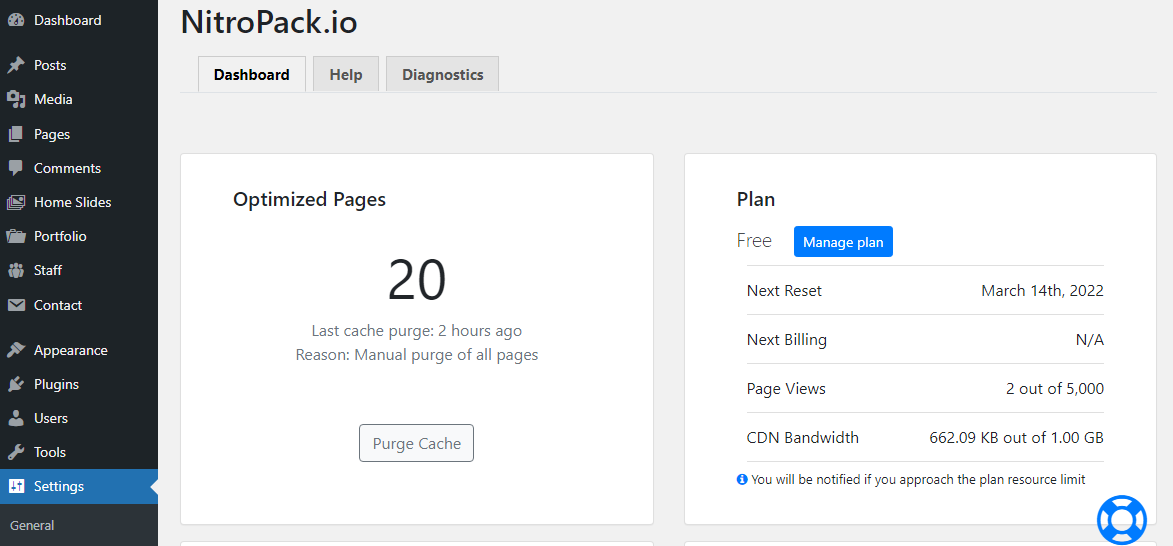Click the Home Slides icon
This screenshot has width=1173, height=546.
(16, 202)
